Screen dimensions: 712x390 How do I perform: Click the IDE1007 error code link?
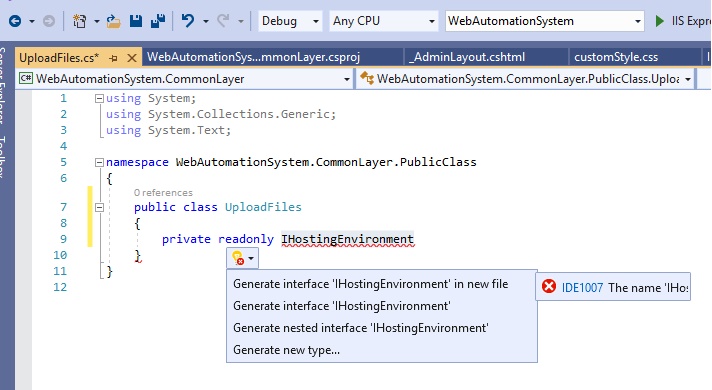(582, 288)
